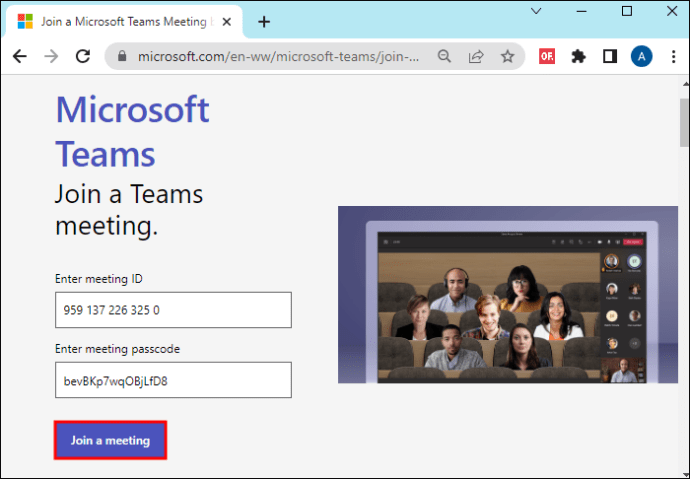Screen dimensions: 690x479
Task: Open the zoom magnifier in address bar
Action: pyautogui.click(x=444, y=56)
